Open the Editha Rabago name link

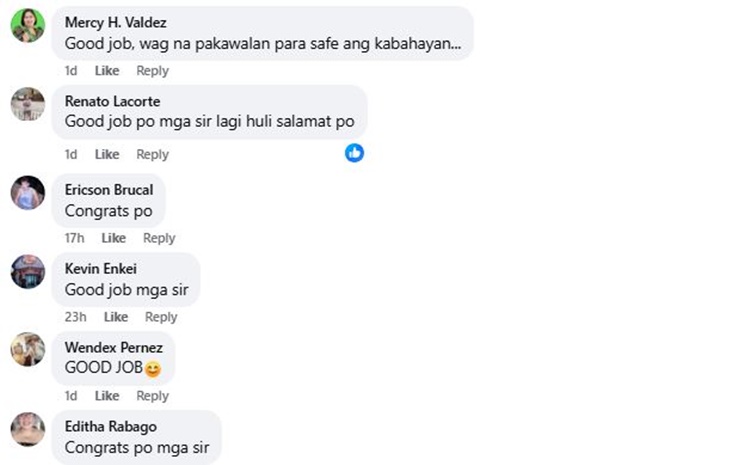pyautogui.click(x=110, y=426)
